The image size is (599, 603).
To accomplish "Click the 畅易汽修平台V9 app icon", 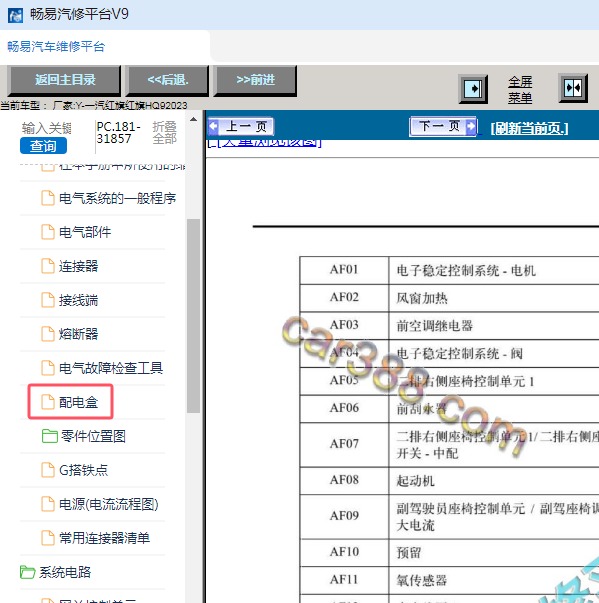I will [x=15, y=15].
